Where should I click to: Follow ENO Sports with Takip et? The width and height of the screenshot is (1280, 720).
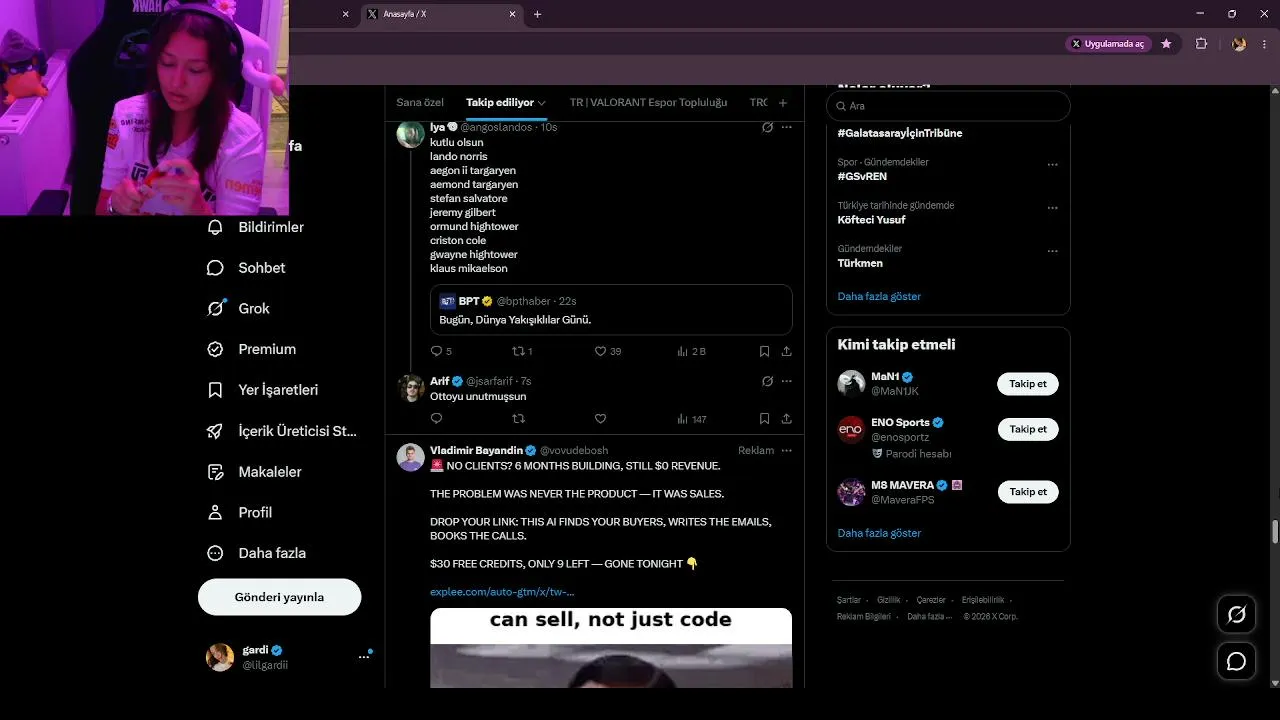click(x=1028, y=429)
